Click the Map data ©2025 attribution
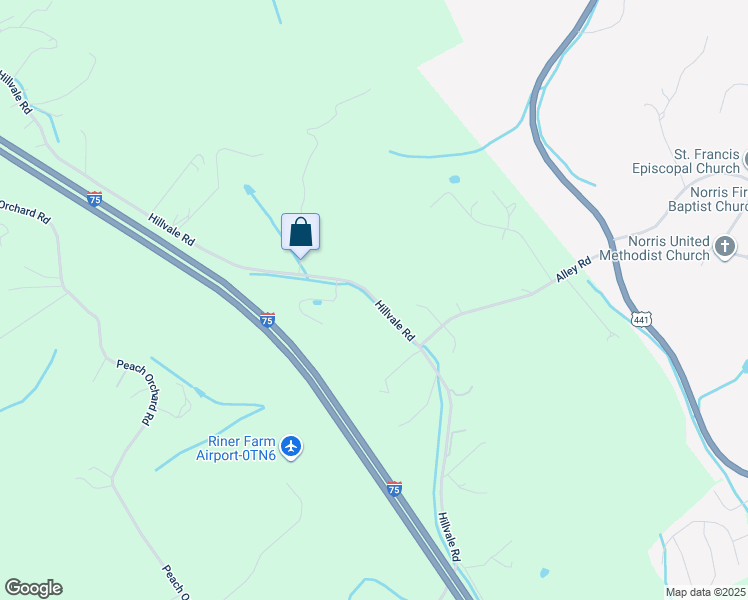The image size is (748, 600). point(706,592)
